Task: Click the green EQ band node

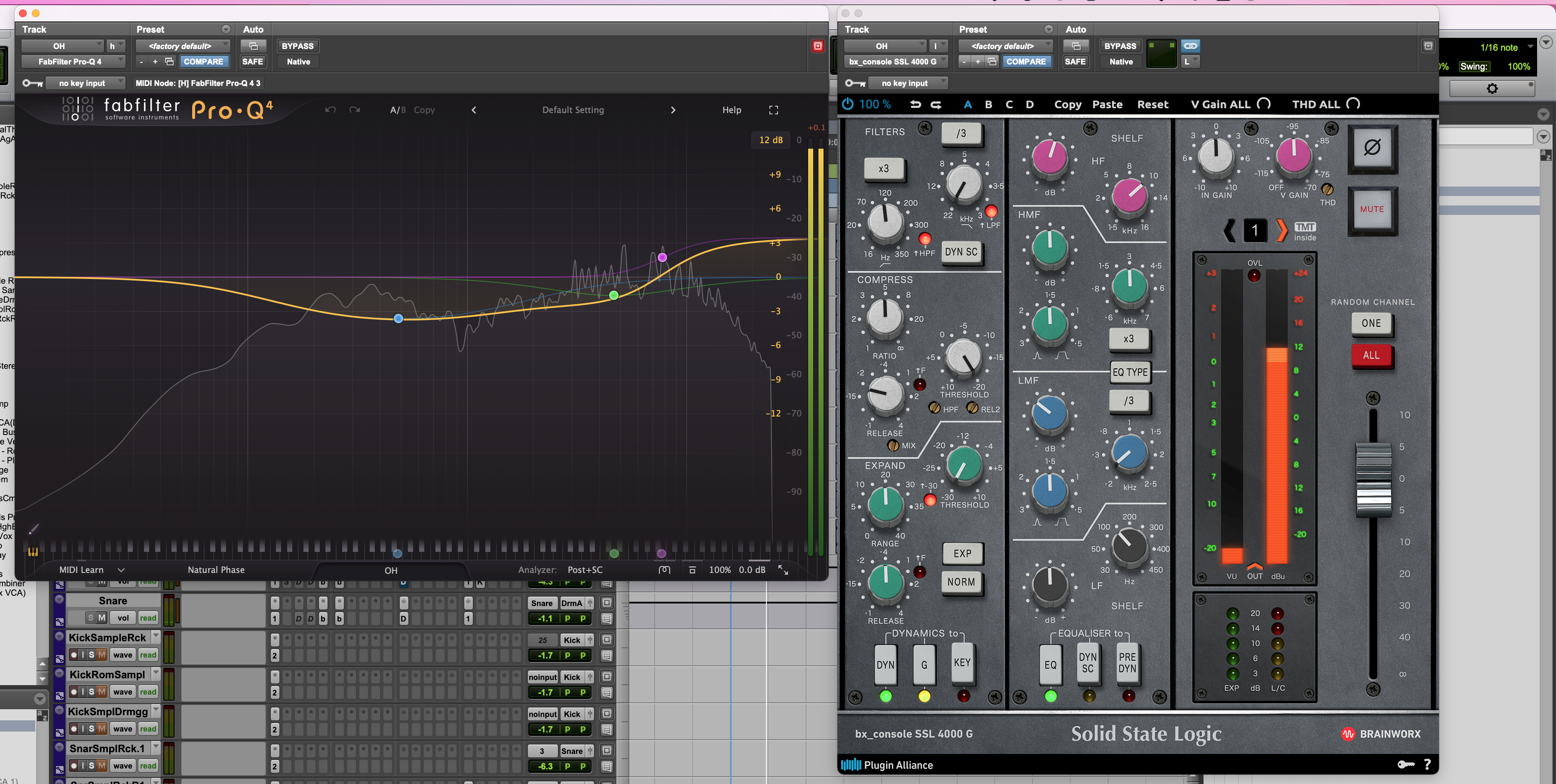Action: click(614, 295)
